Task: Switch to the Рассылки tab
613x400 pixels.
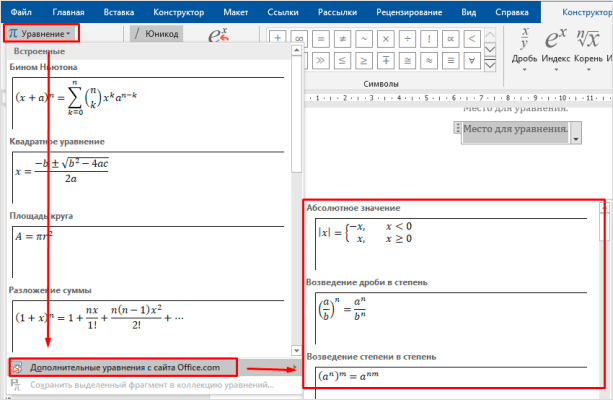Action: [337, 12]
